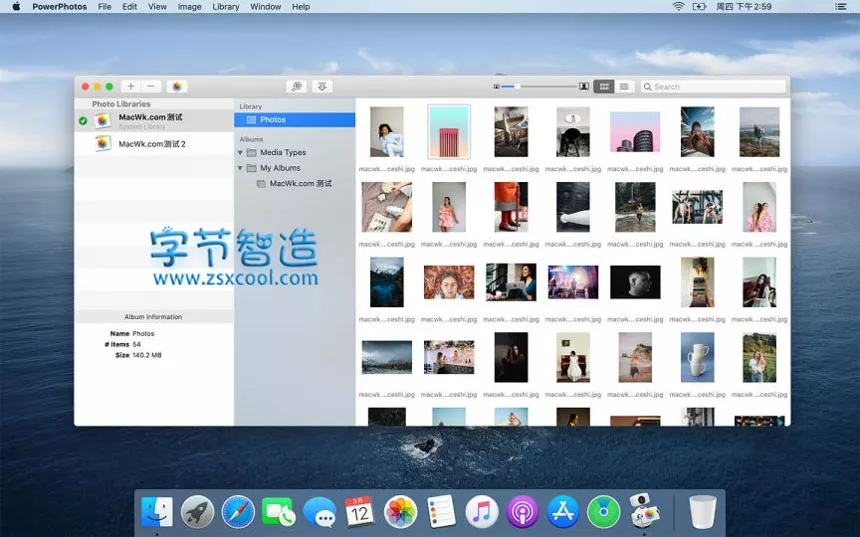The width and height of the screenshot is (860, 537).
Task: Select MacWk.com 测试 album in sidebar
Action: (x=300, y=184)
